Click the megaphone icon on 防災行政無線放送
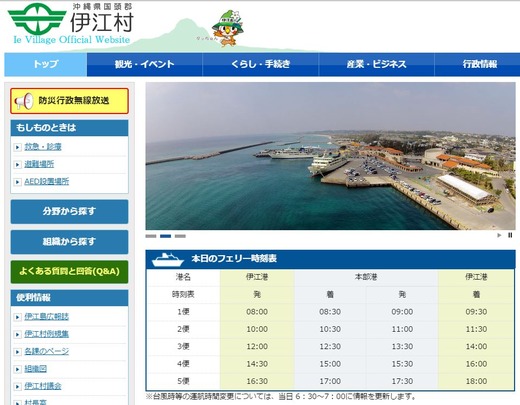 pos(24,101)
